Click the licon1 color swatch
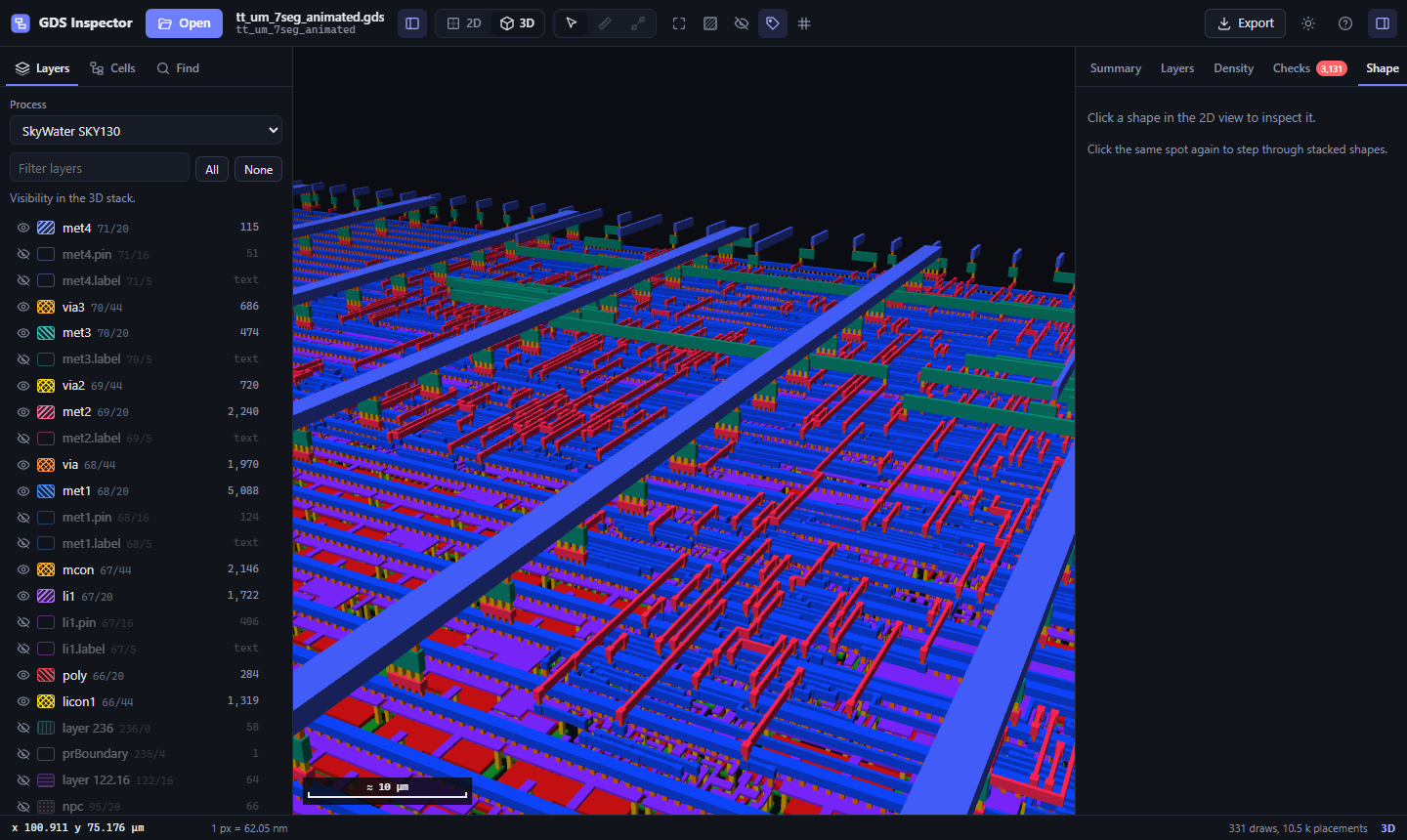The height and width of the screenshot is (840, 1407). pyautogui.click(x=46, y=701)
